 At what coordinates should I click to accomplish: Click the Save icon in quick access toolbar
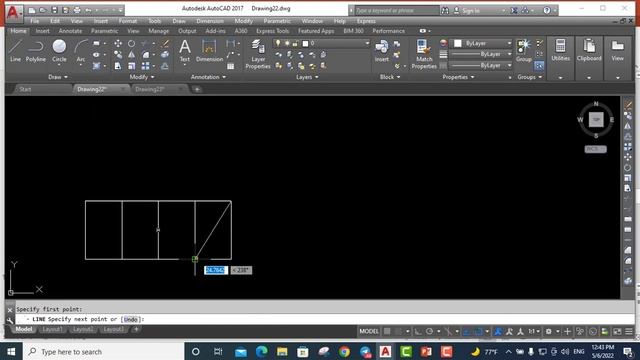(54, 10)
